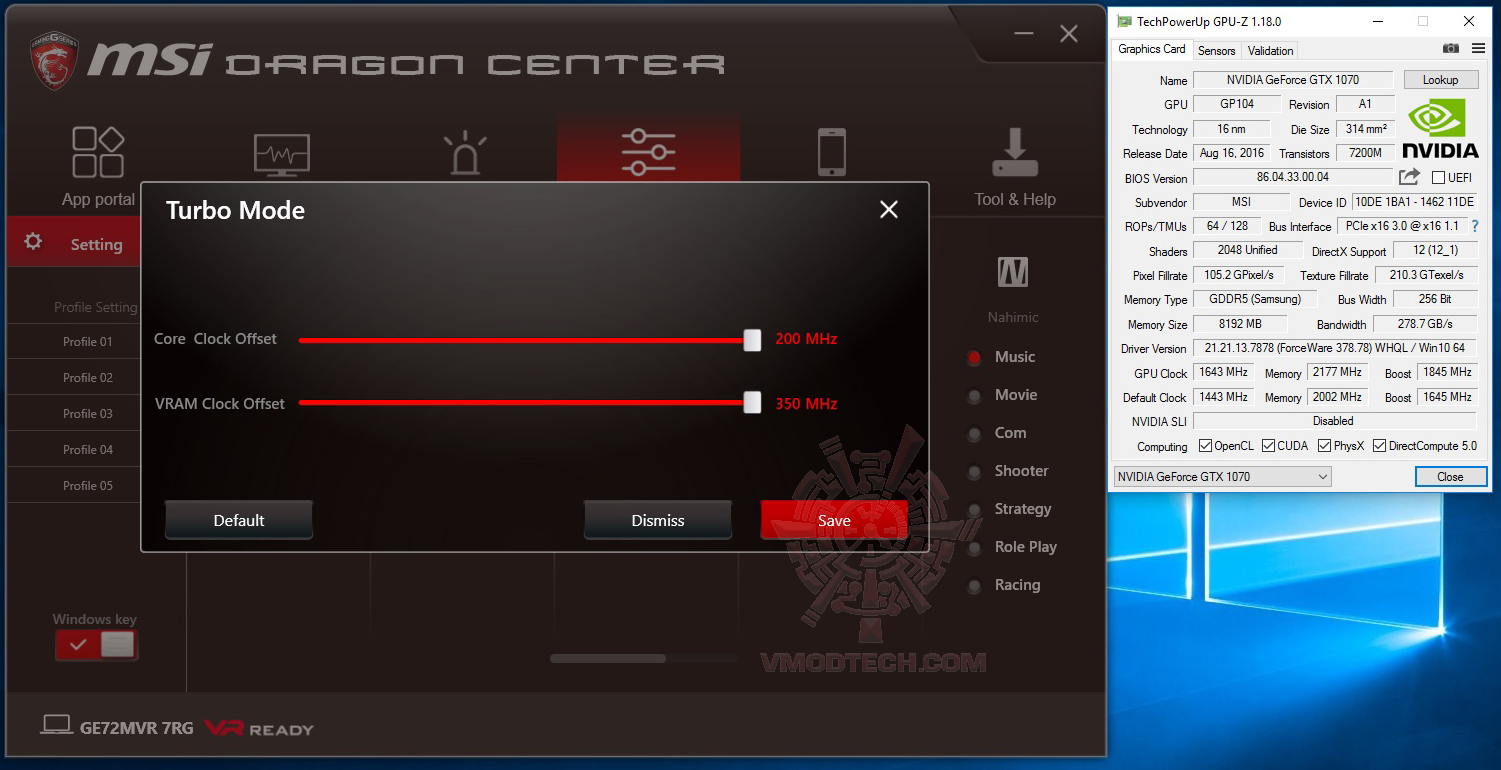Select the equalizer Settings tab icon
Screen dimensions: 1501x770
648,152
